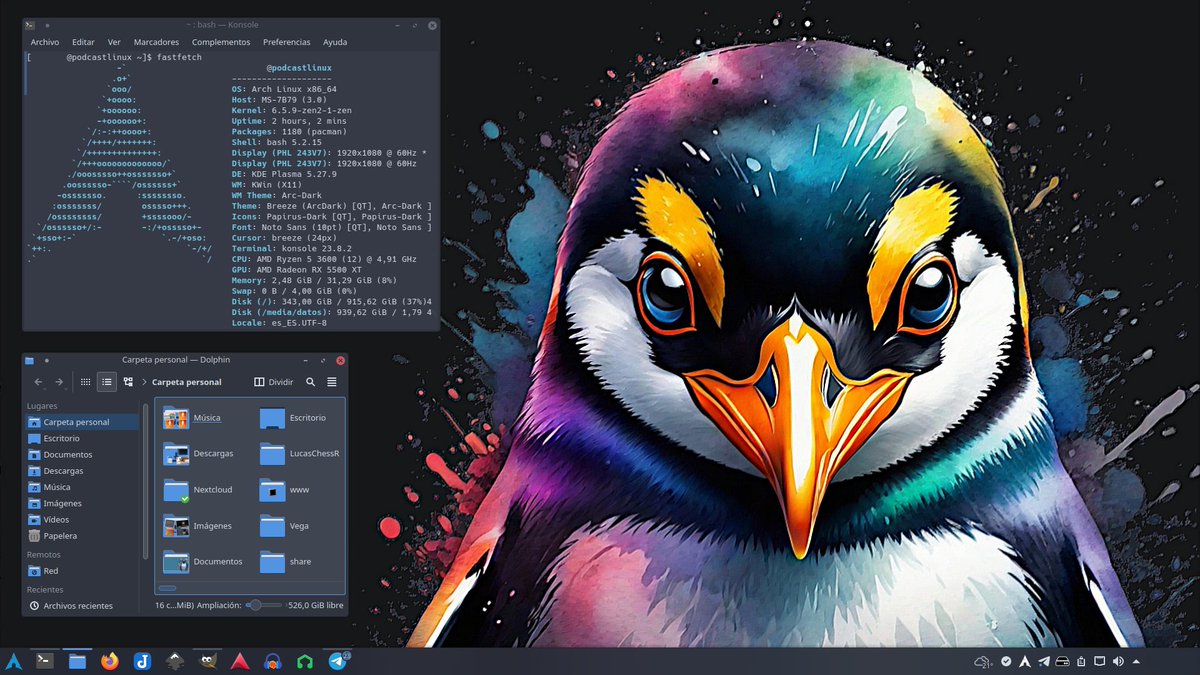Click the checkmark sync tray icon
The height and width of the screenshot is (675, 1200).
(x=1007, y=661)
